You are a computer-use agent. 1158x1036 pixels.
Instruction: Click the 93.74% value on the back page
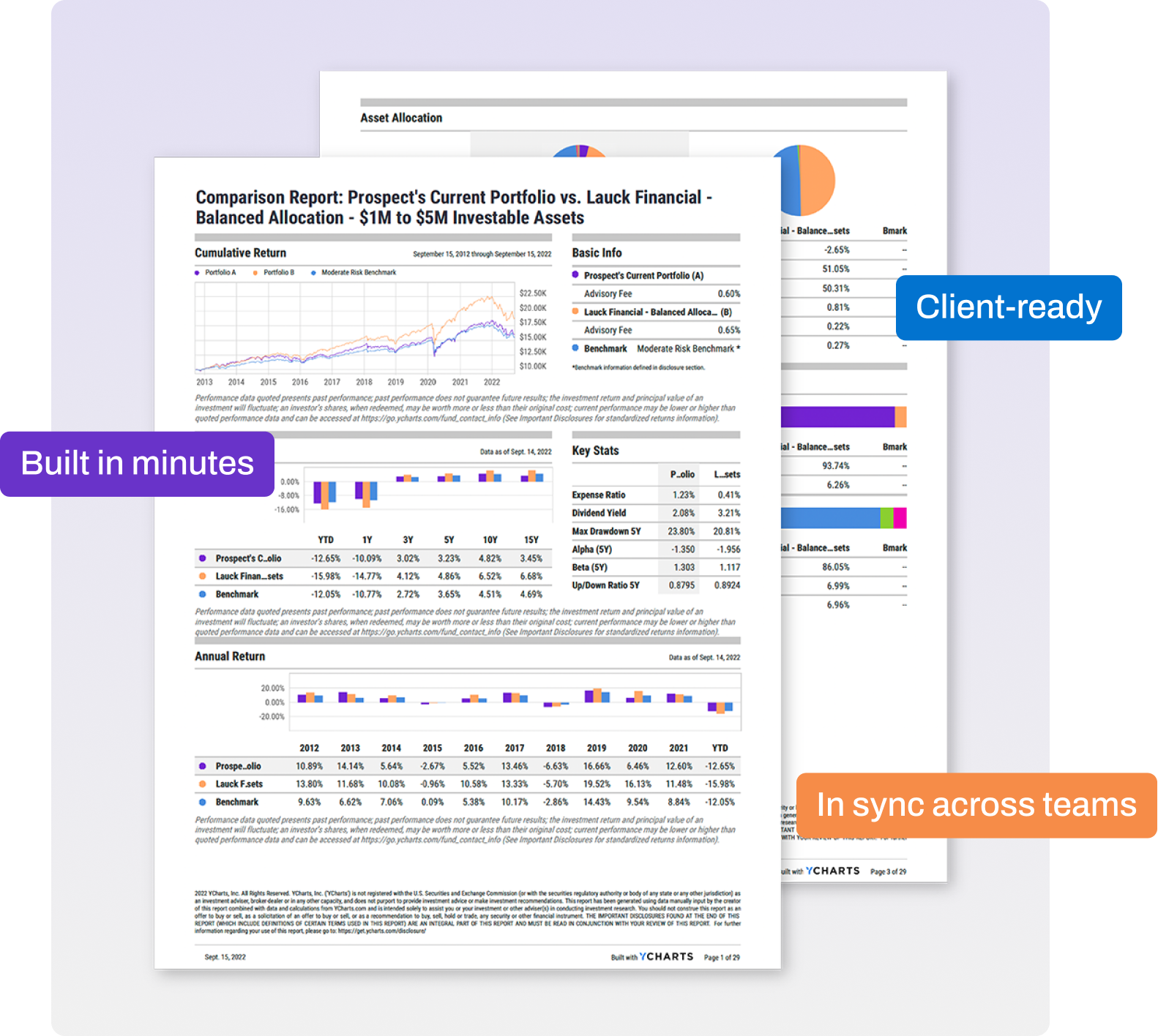tap(836, 466)
